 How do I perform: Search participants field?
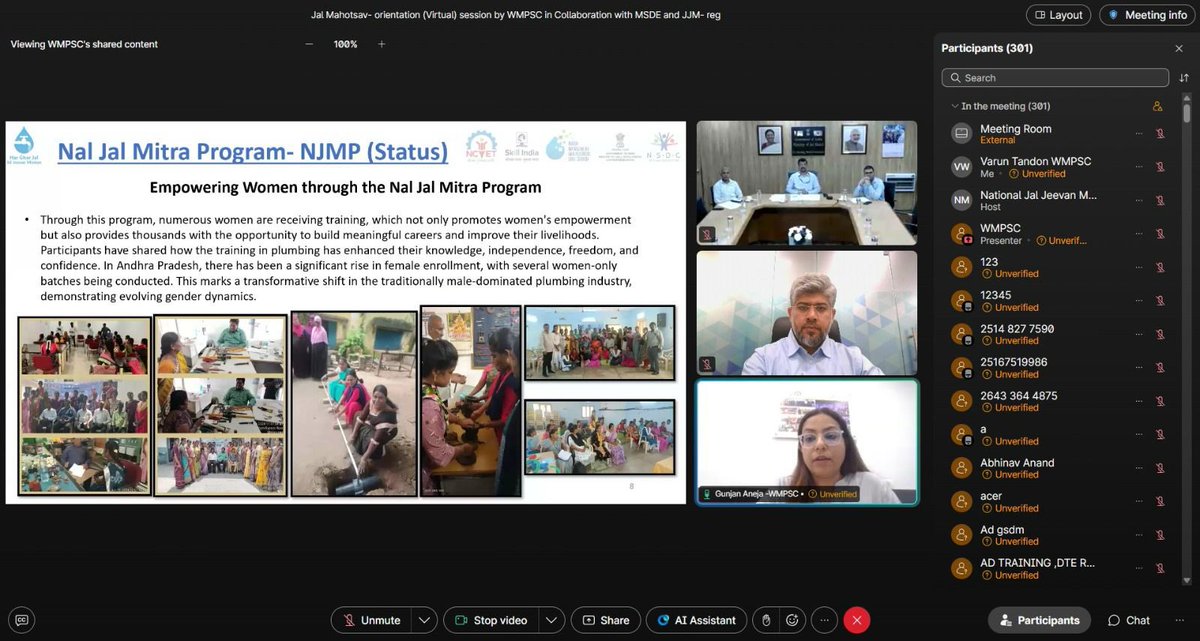pyautogui.click(x=1055, y=77)
